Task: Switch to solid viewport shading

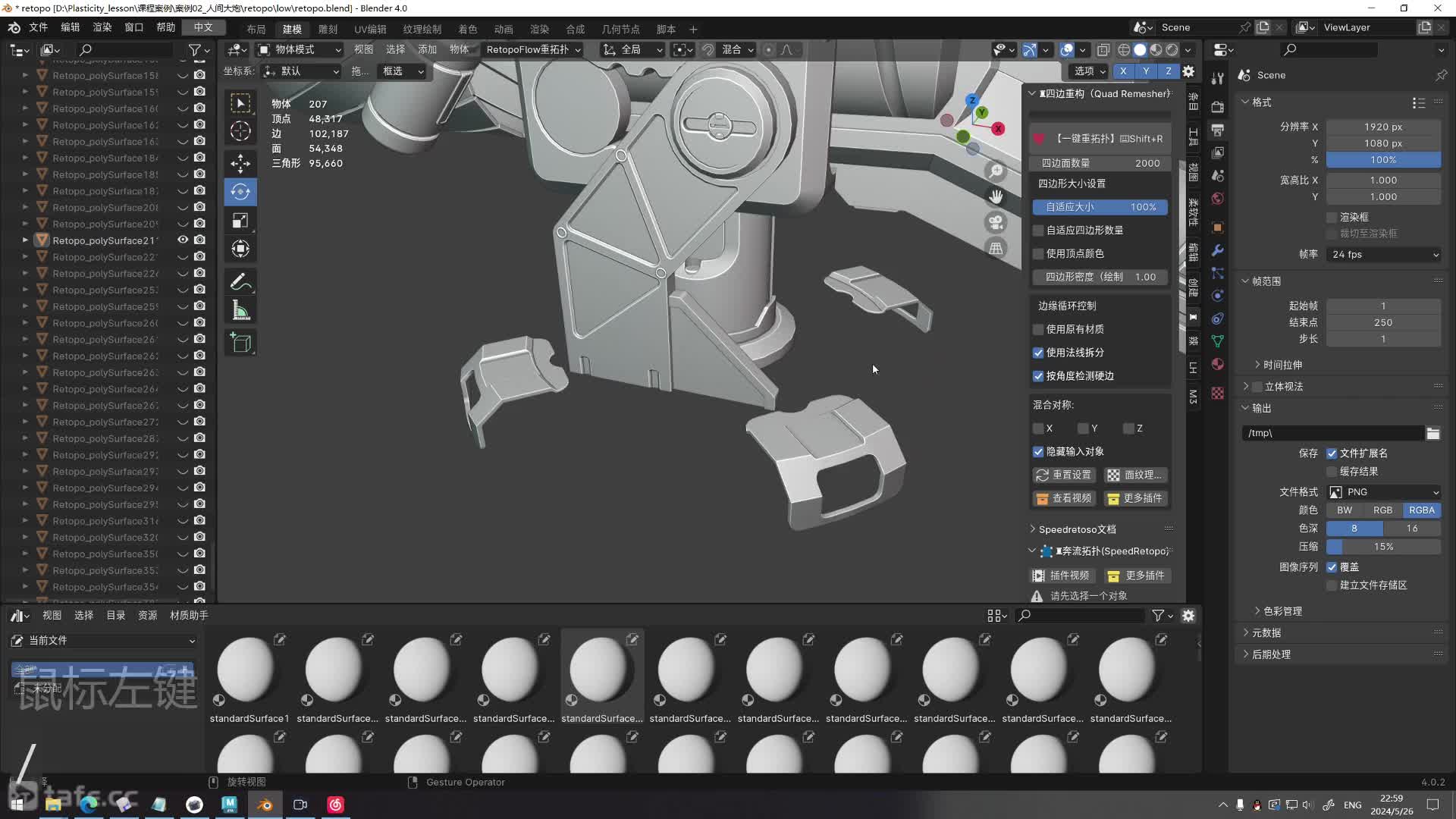Action: coord(1140,50)
